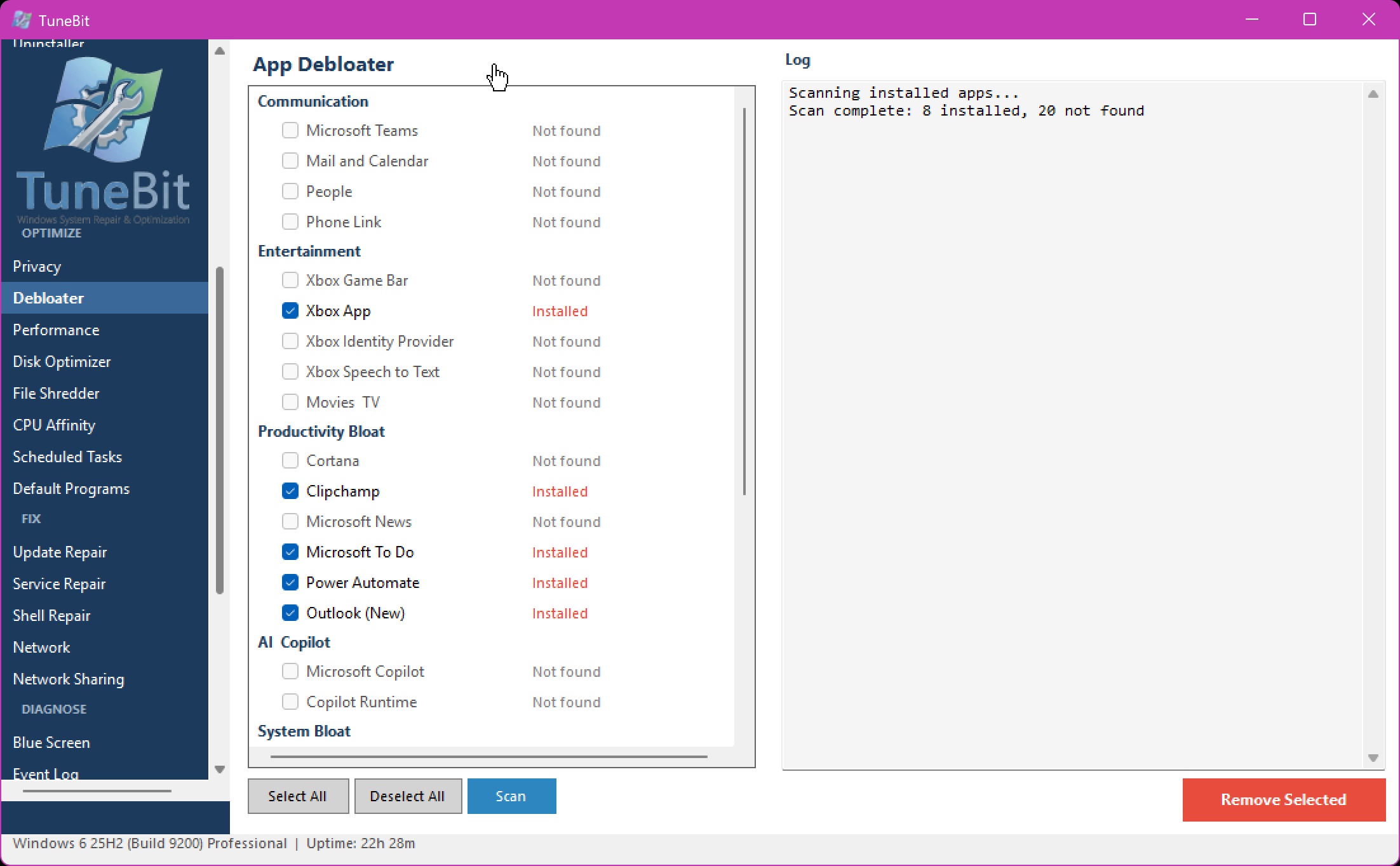Go to Disk Optimizer
Viewport: 1400px width, 866px height.
tap(105, 361)
